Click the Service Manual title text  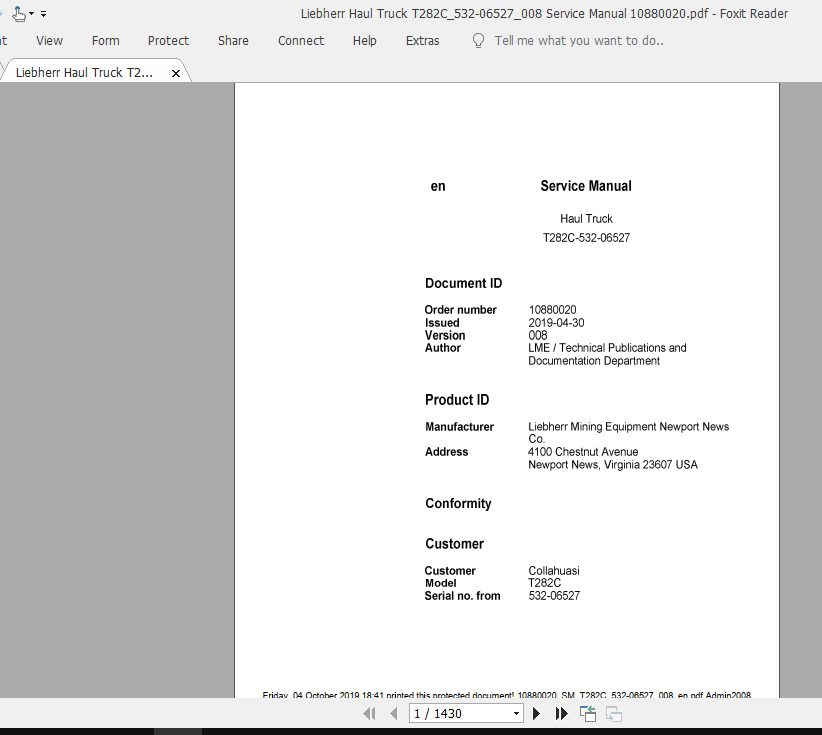pos(586,186)
